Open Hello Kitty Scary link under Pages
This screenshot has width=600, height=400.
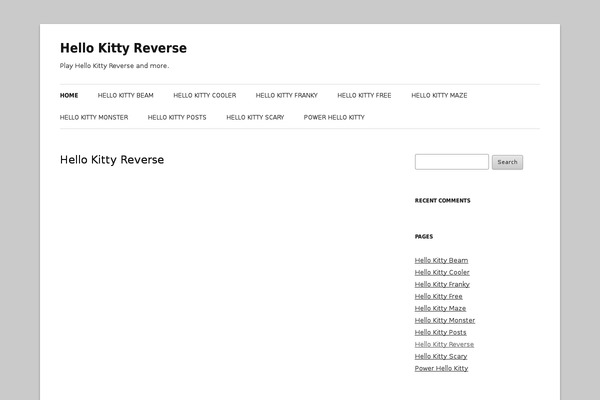pos(441,356)
